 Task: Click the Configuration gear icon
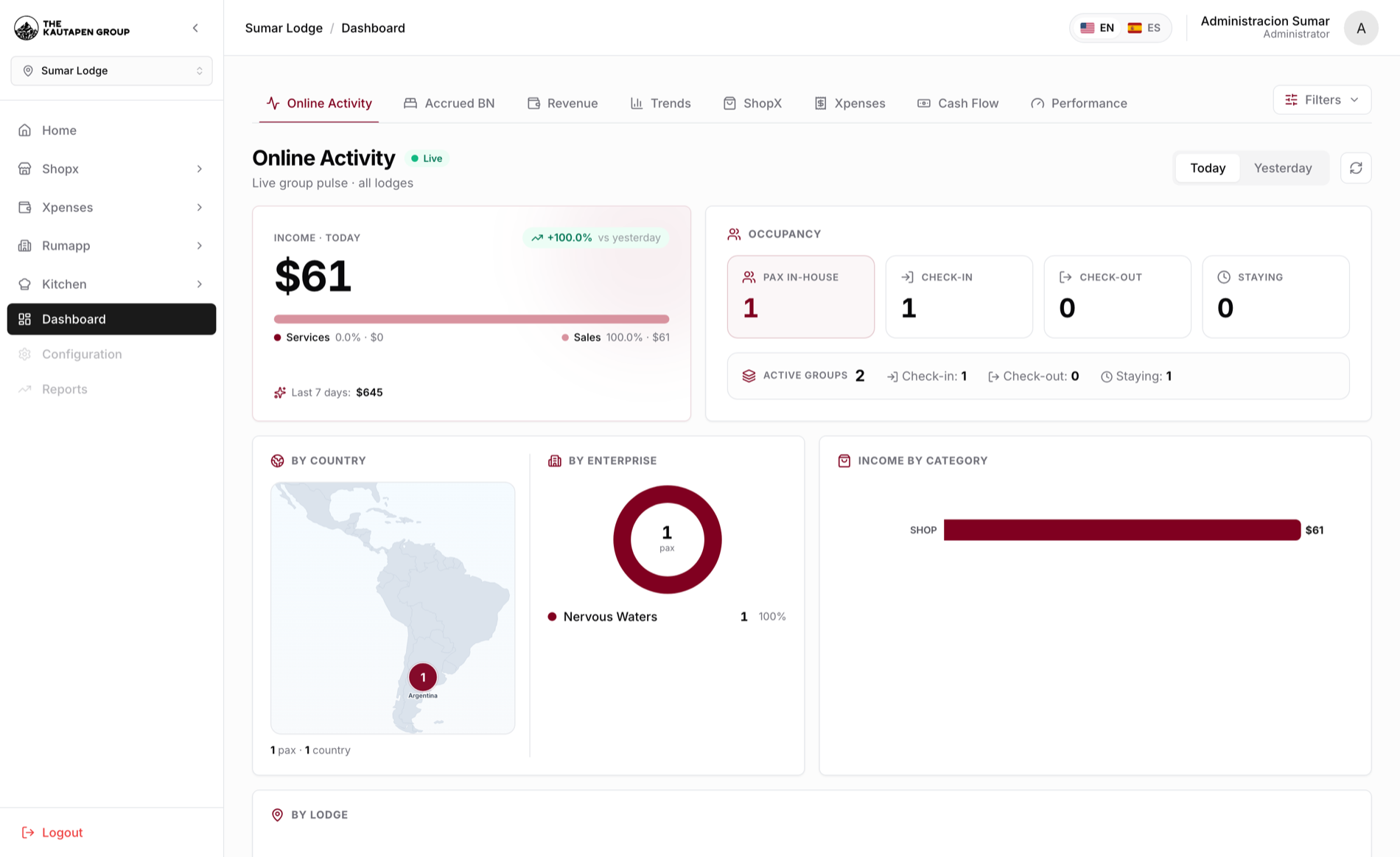point(25,354)
